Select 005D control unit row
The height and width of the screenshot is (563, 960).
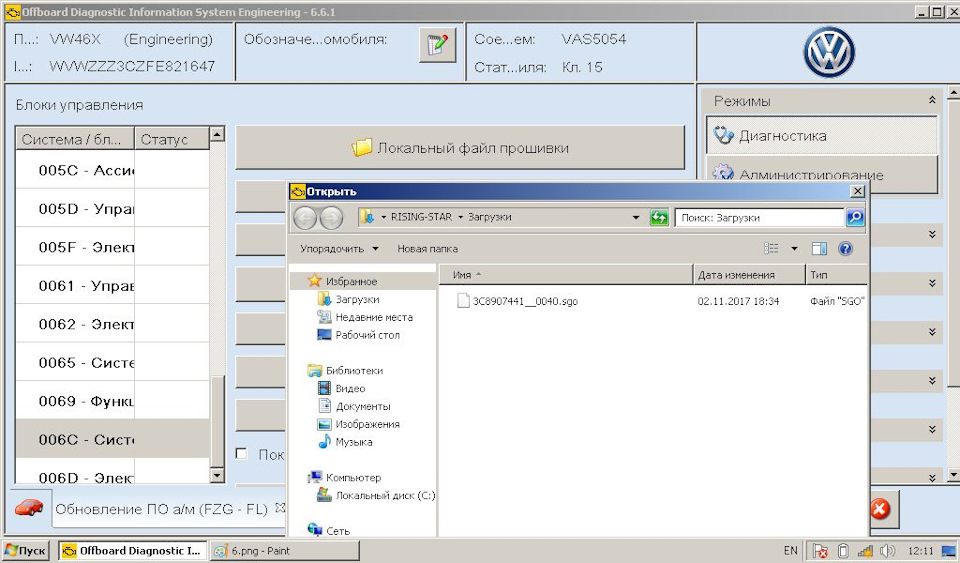pos(112,209)
